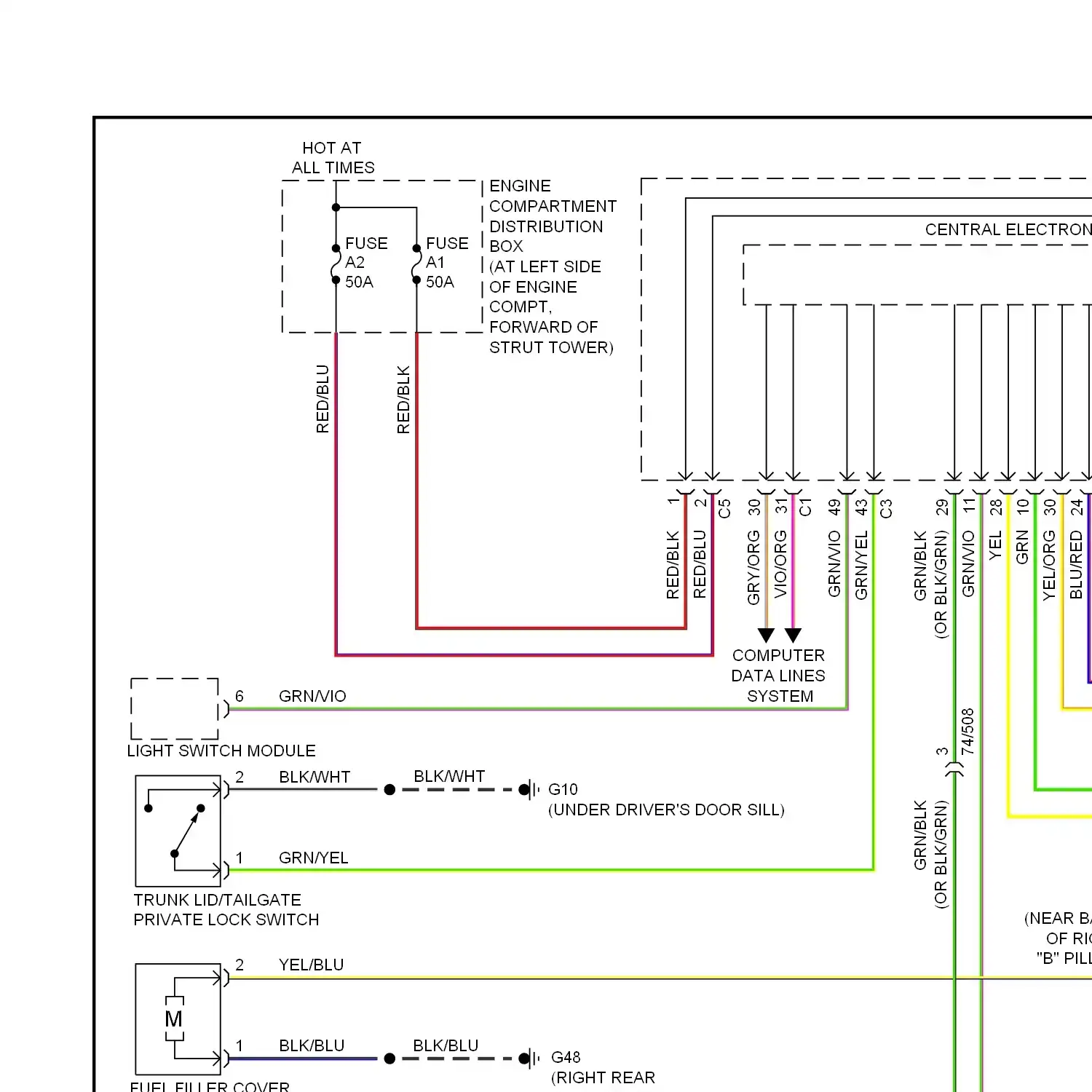Screen dimensions: 1092x1092
Task: Click the G48 ground label
Action: pyautogui.click(x=566, y=1057)
